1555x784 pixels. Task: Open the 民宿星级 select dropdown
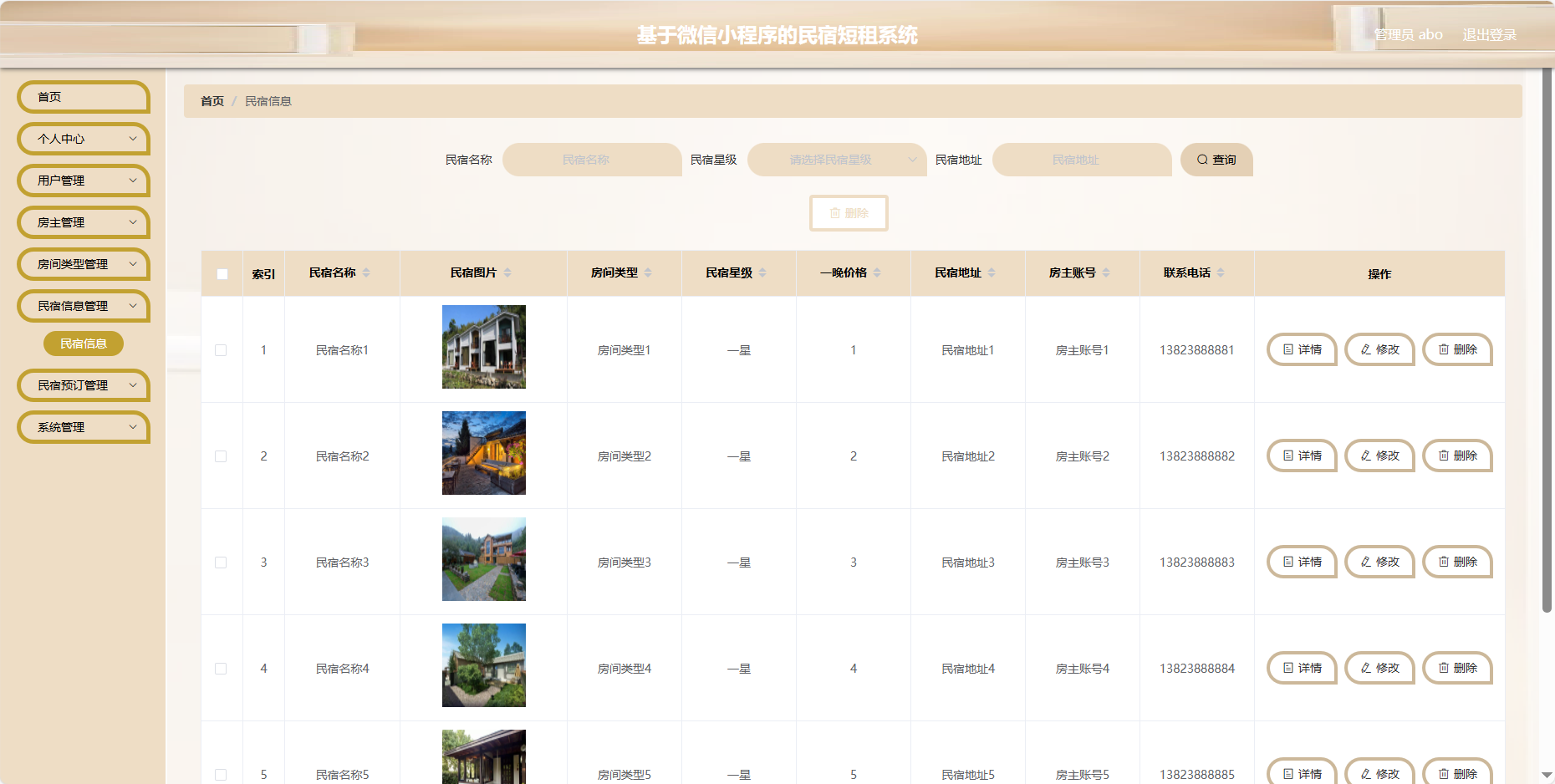(x=837, y=160)
